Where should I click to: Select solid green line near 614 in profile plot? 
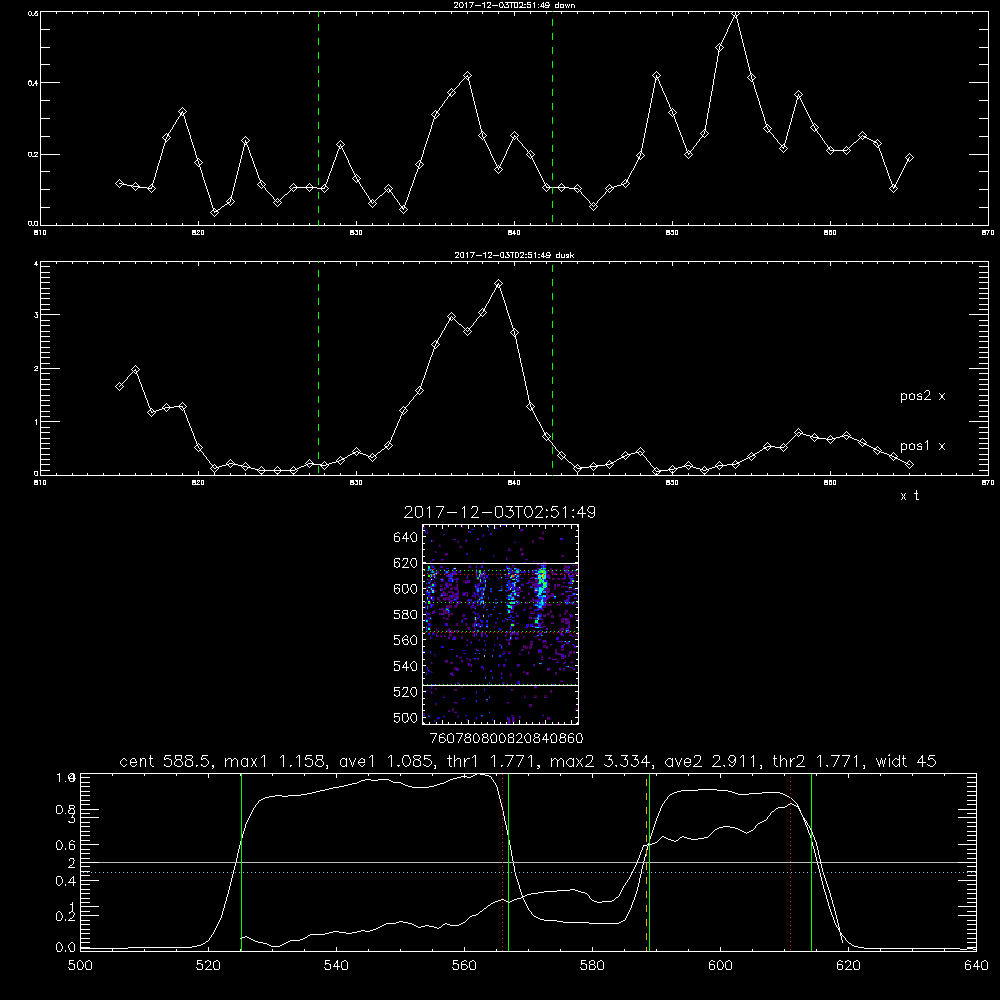(x=811, y=862)
